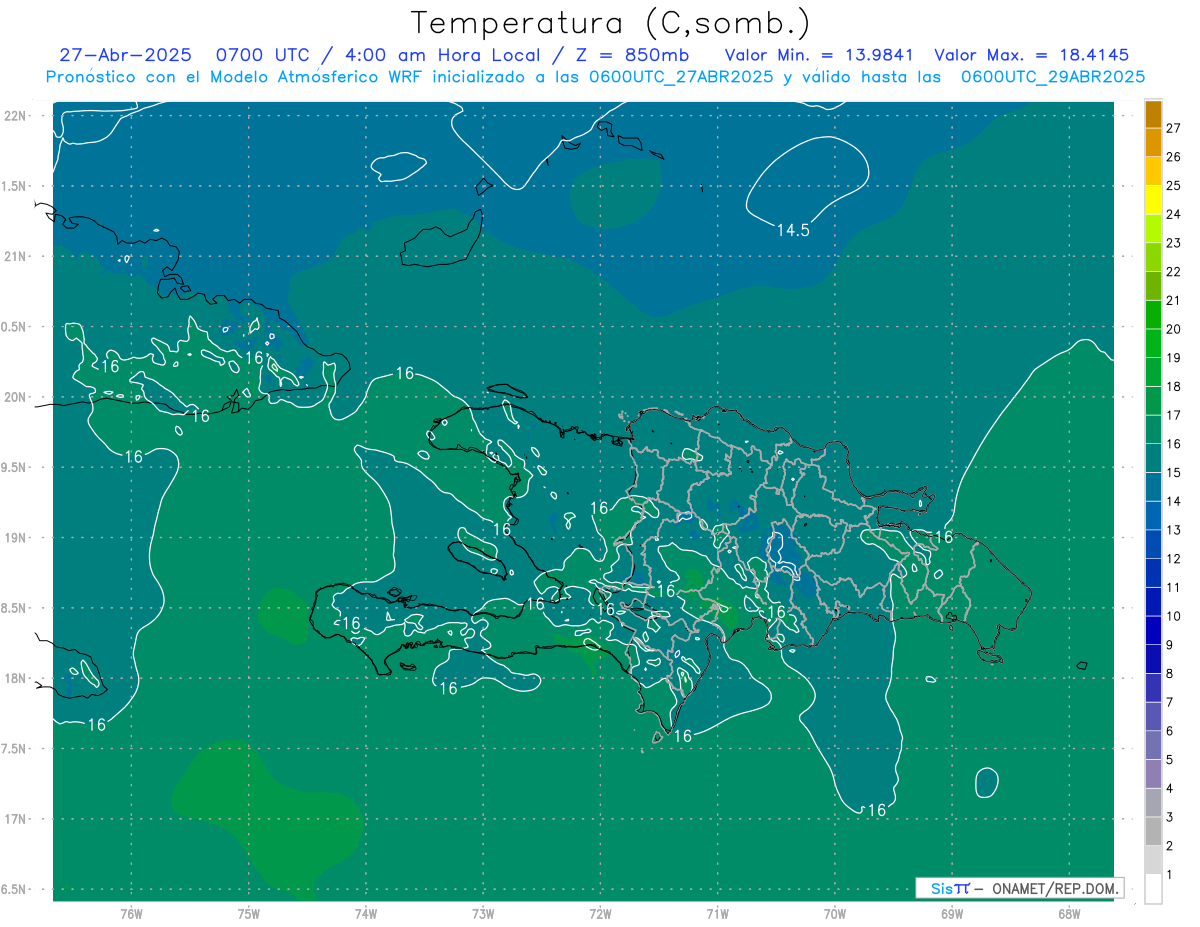
Task: Click 'Pronóstico con el Modelo Atmosférico WRF' text
Action: click(236, 77)
